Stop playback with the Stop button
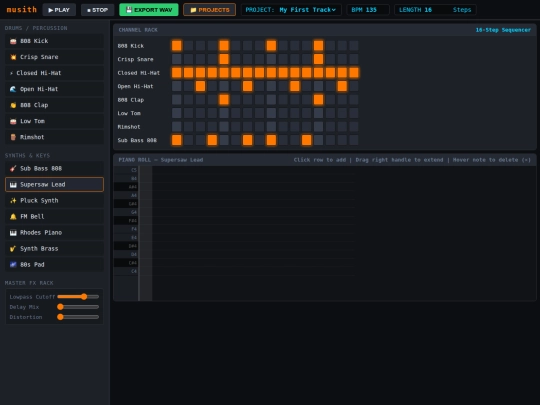 pos(97,10)
